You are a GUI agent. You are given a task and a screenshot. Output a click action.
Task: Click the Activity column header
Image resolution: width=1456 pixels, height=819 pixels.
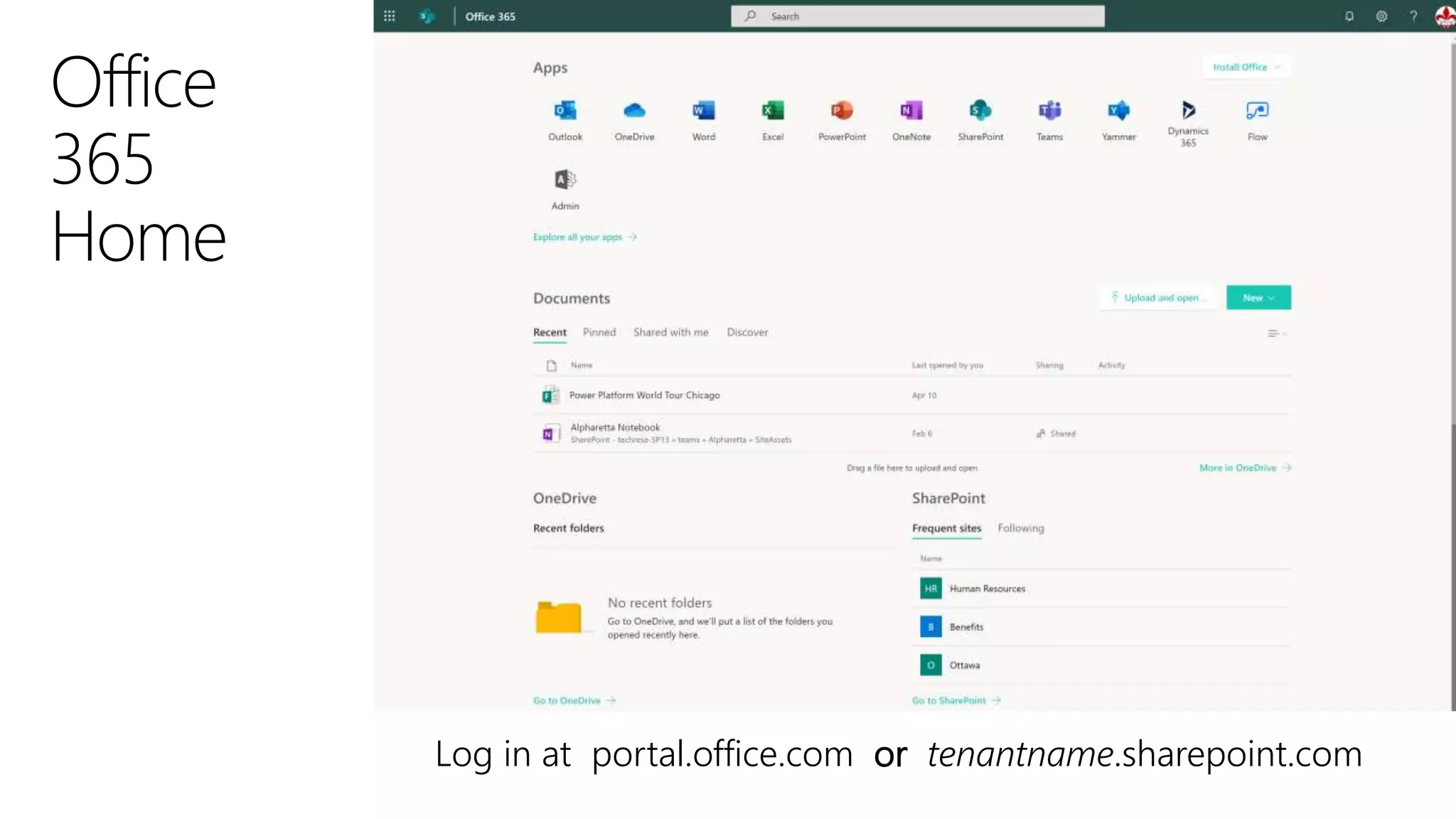(x=1111, y=365)
